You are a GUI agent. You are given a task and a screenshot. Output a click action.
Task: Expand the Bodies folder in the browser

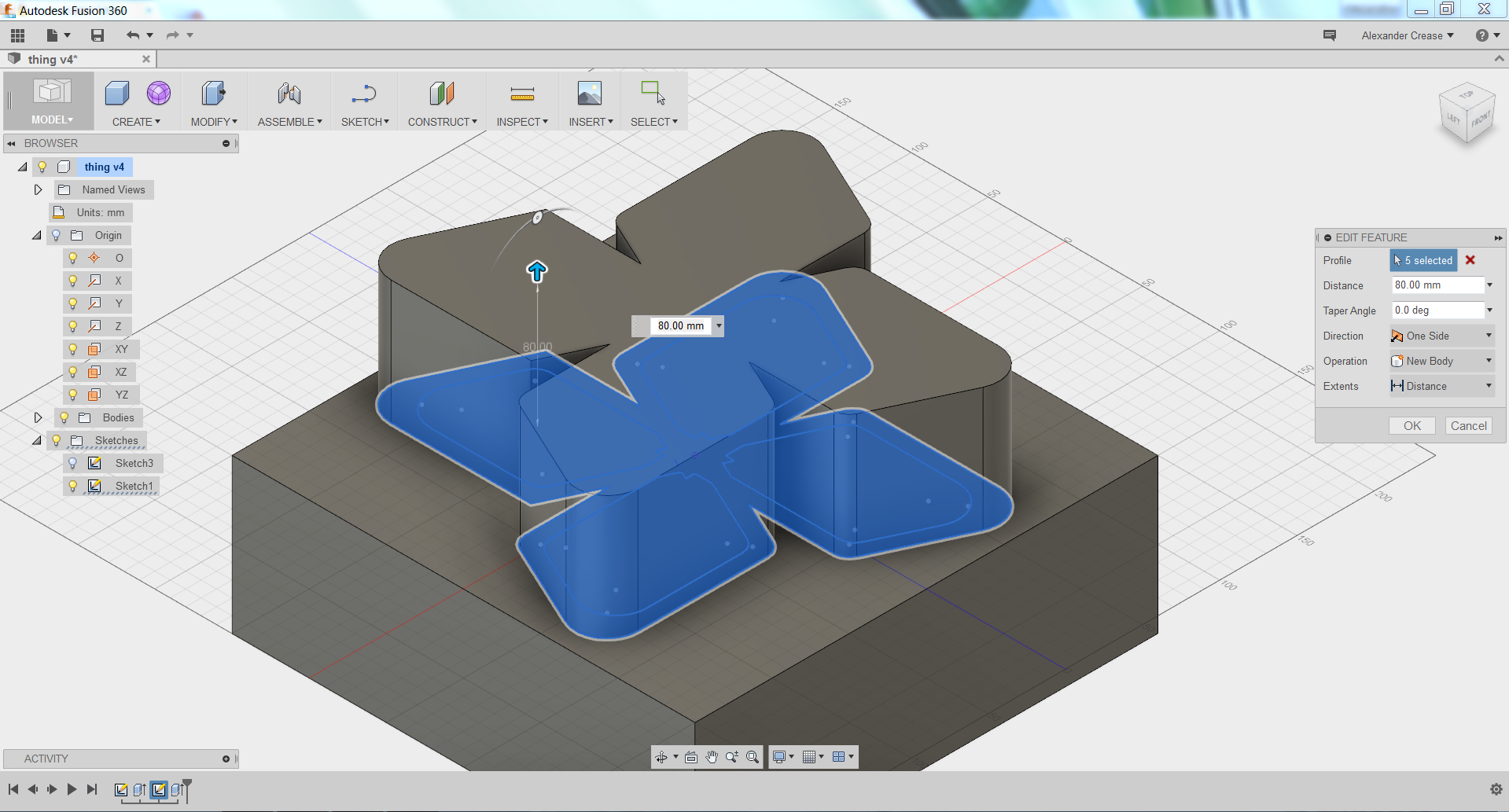point(38,417)
